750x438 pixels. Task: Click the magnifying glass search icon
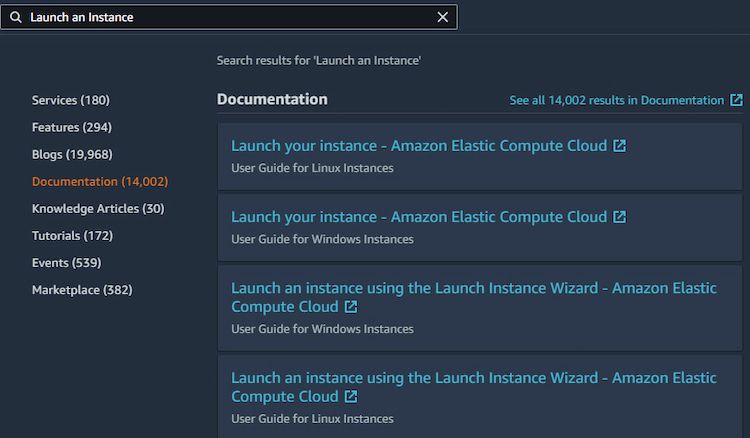(16, 17)
